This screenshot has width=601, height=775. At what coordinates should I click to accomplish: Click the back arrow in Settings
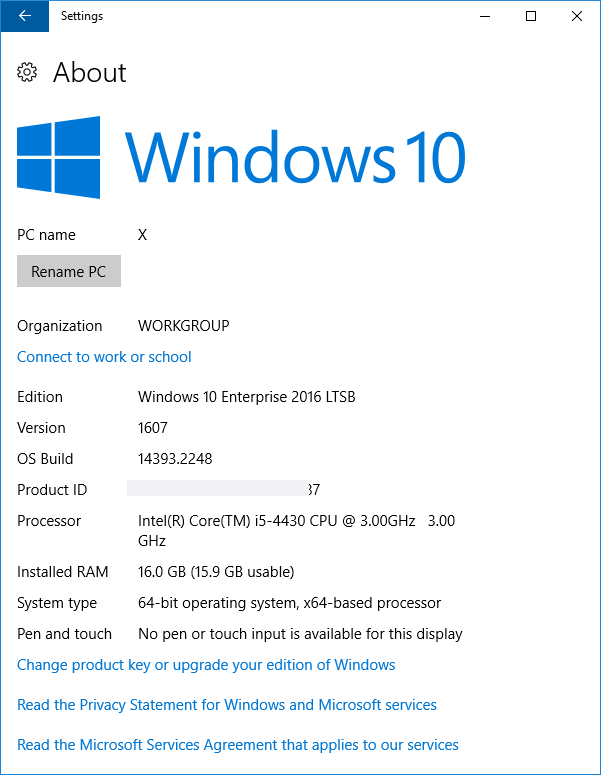tap(24, 16)
